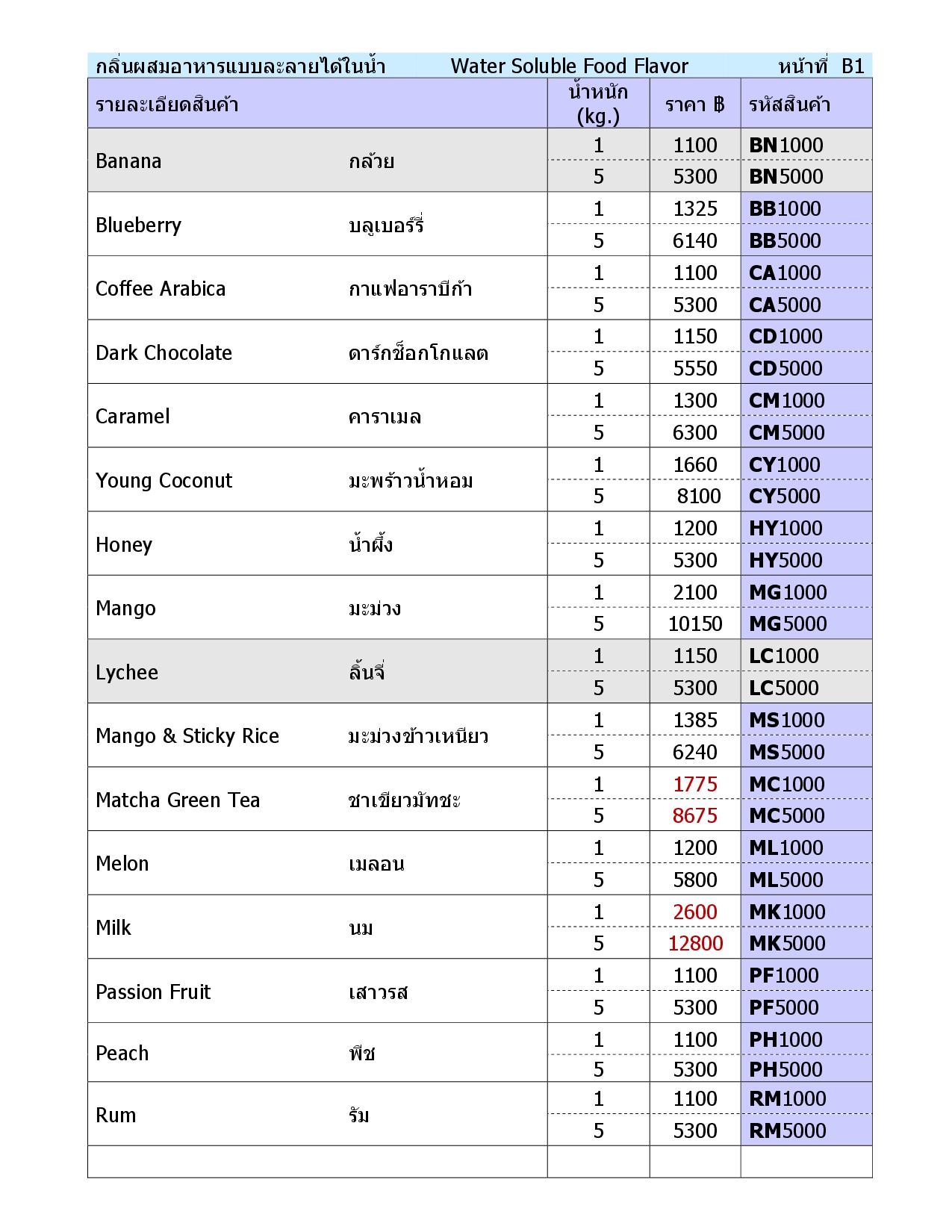Click the price 8100 cell
Image resolution: width=952 pixels, height=1232 pixels.
698,496
